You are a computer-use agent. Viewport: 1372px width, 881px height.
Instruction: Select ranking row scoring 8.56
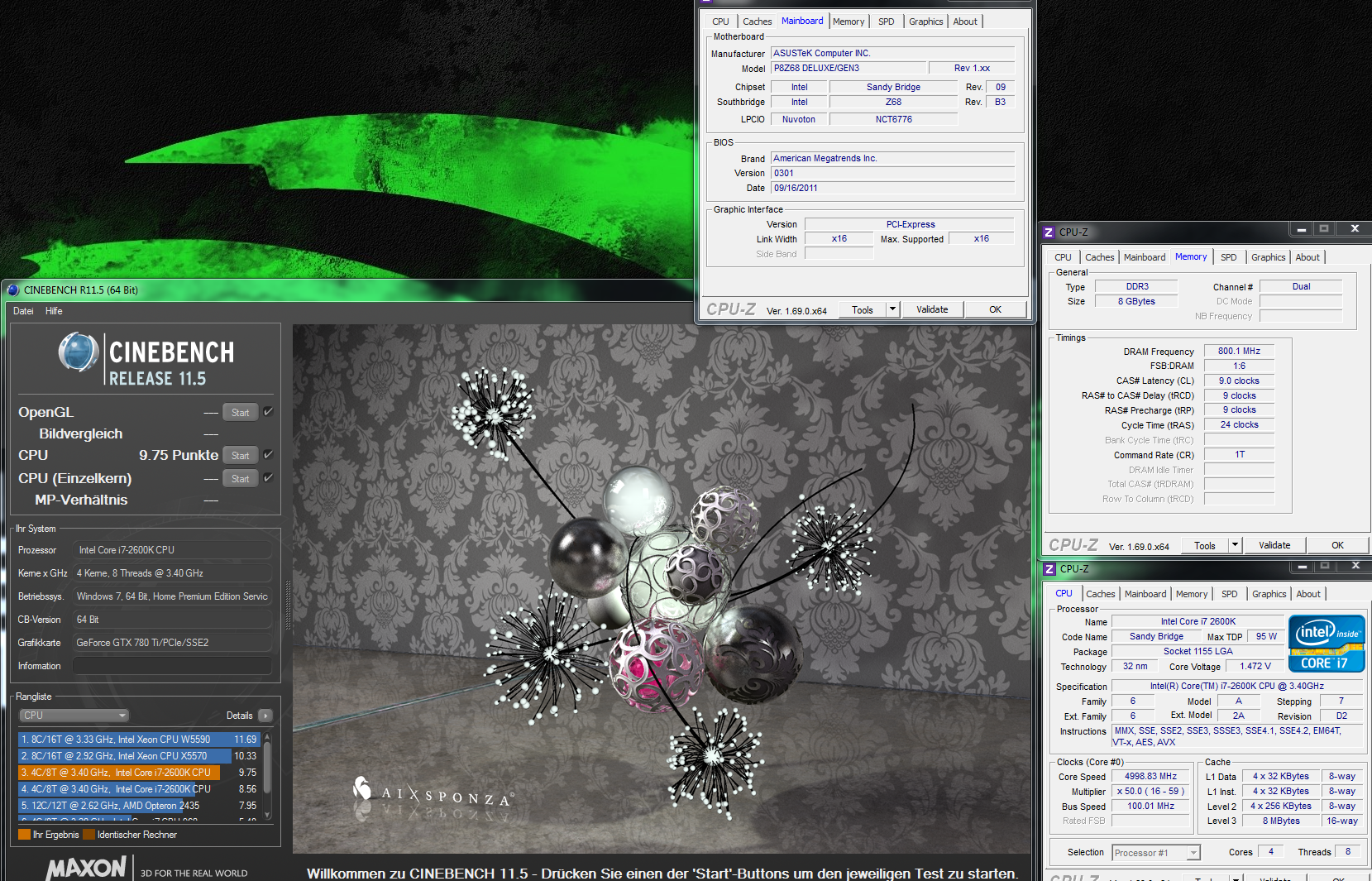tap(139, 789)
